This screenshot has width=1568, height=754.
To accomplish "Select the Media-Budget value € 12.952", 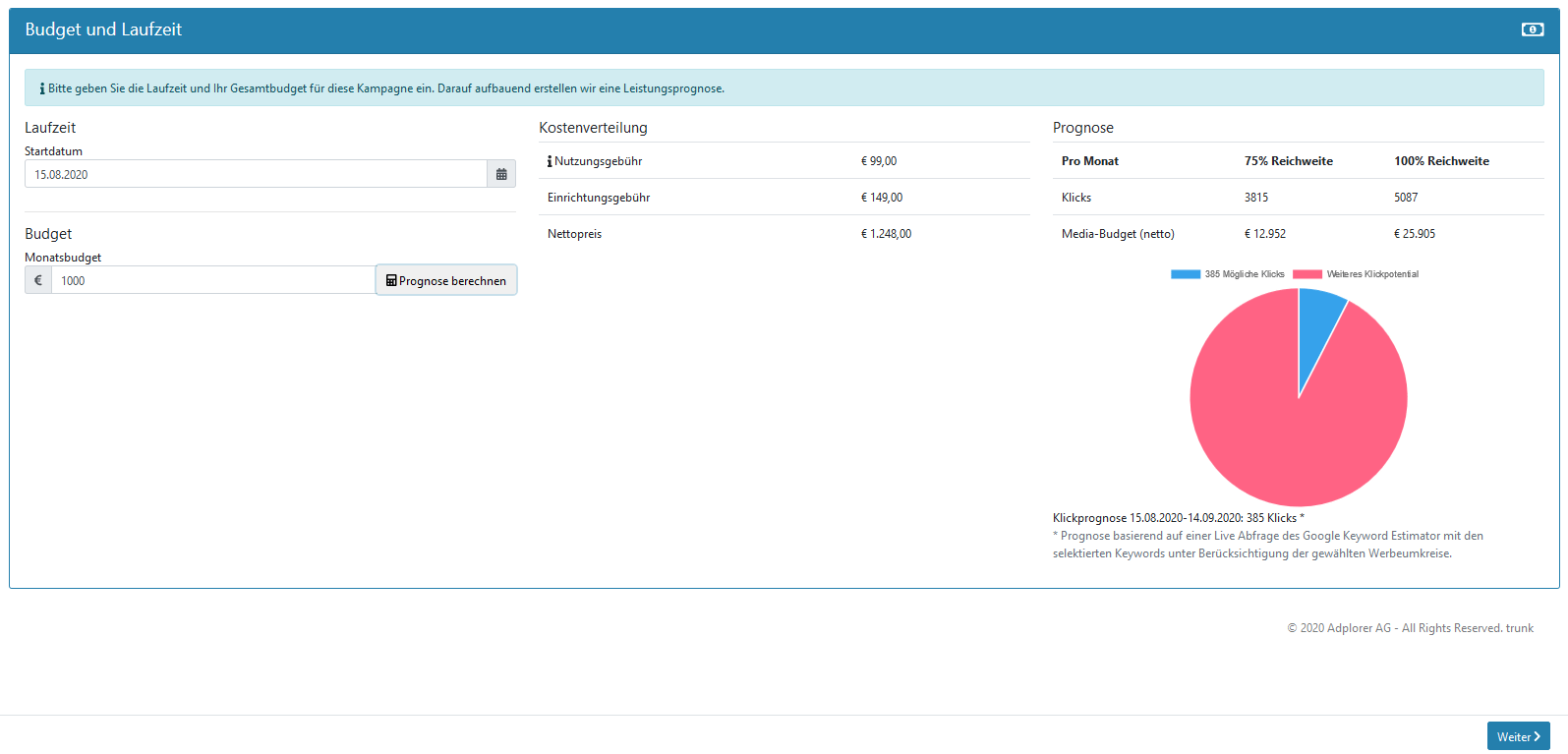I will 1265,234.
